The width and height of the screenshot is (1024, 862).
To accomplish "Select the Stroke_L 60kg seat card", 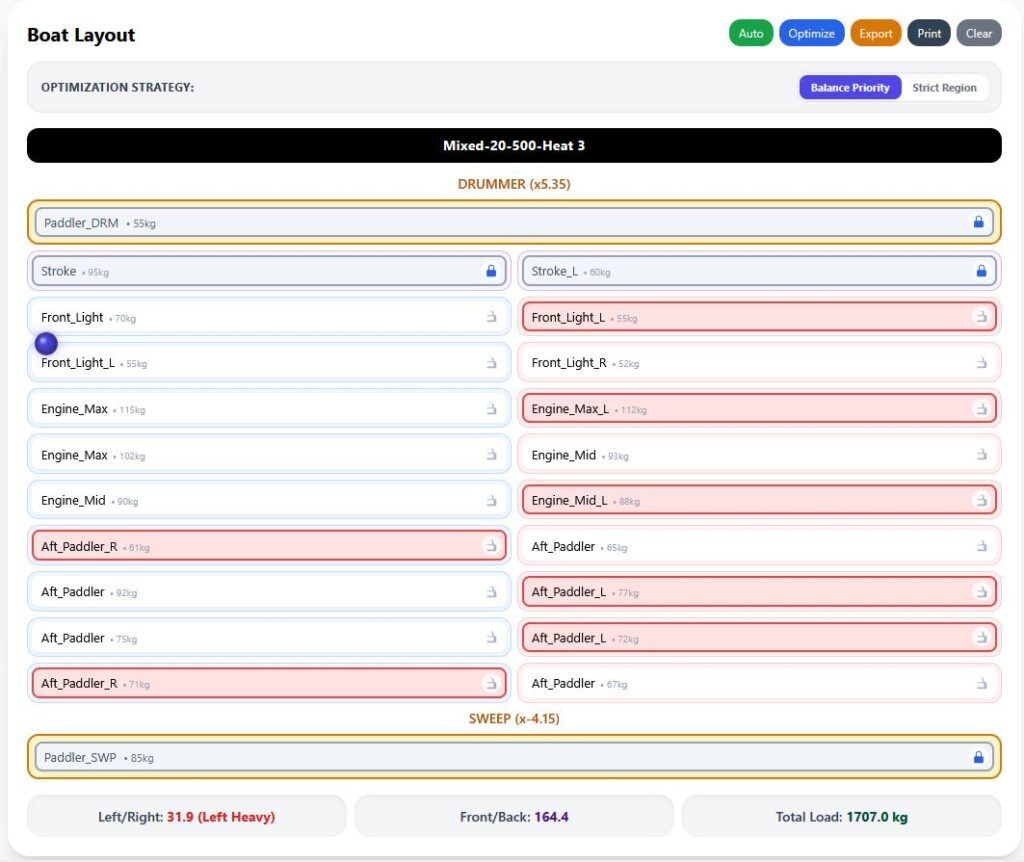I will [759, 271].
